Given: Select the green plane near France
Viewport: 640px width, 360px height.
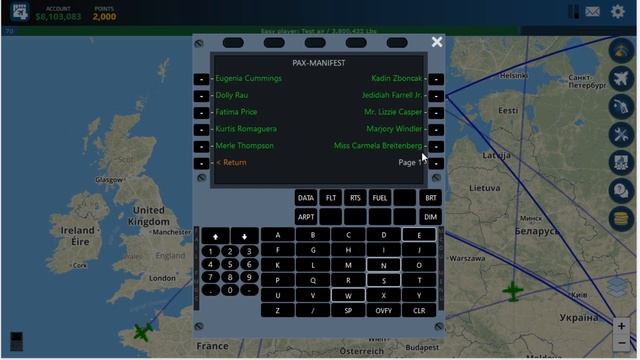Looking at the screenshot, I should coord(142,331).
